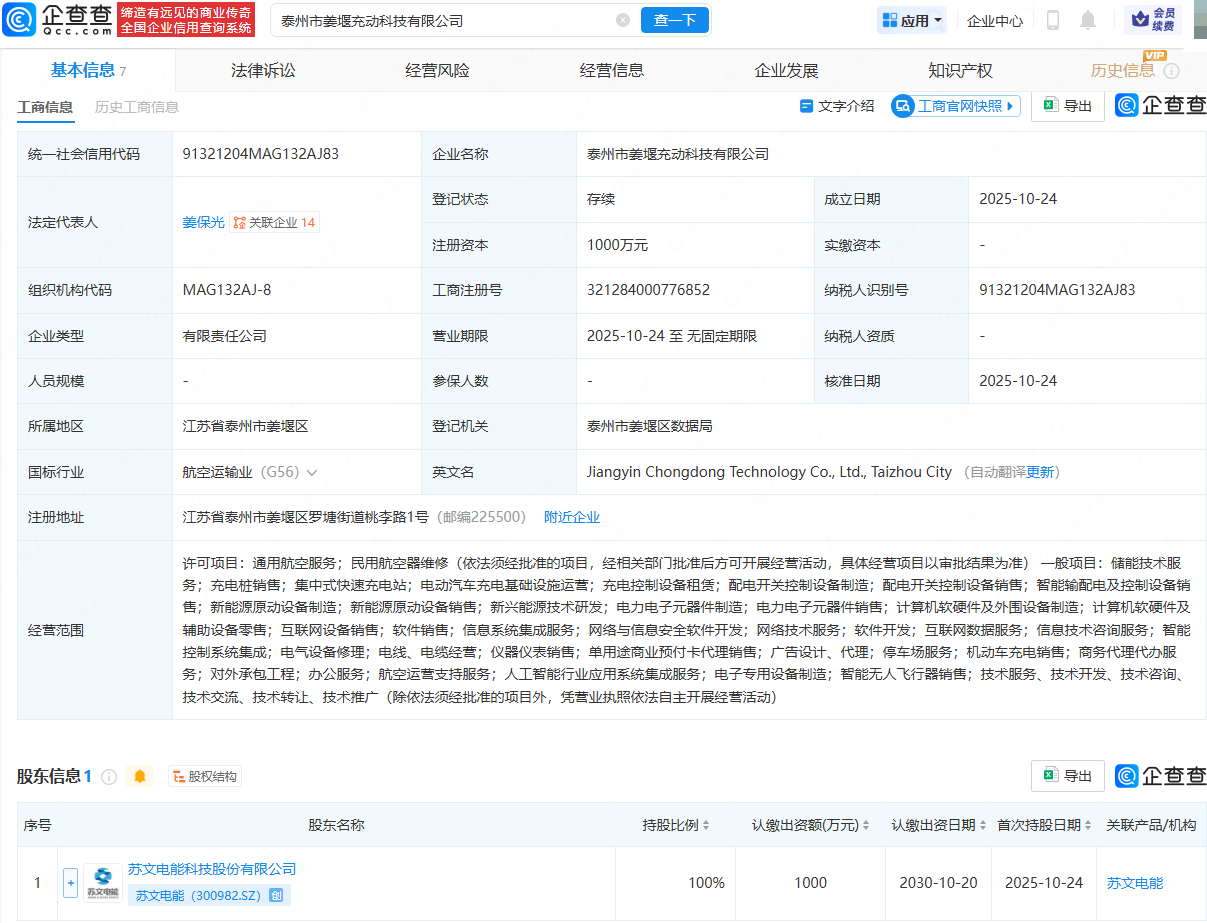Open the 知识产权 tab
This screenshot has width=1207, height=923.
coord(960,70)
